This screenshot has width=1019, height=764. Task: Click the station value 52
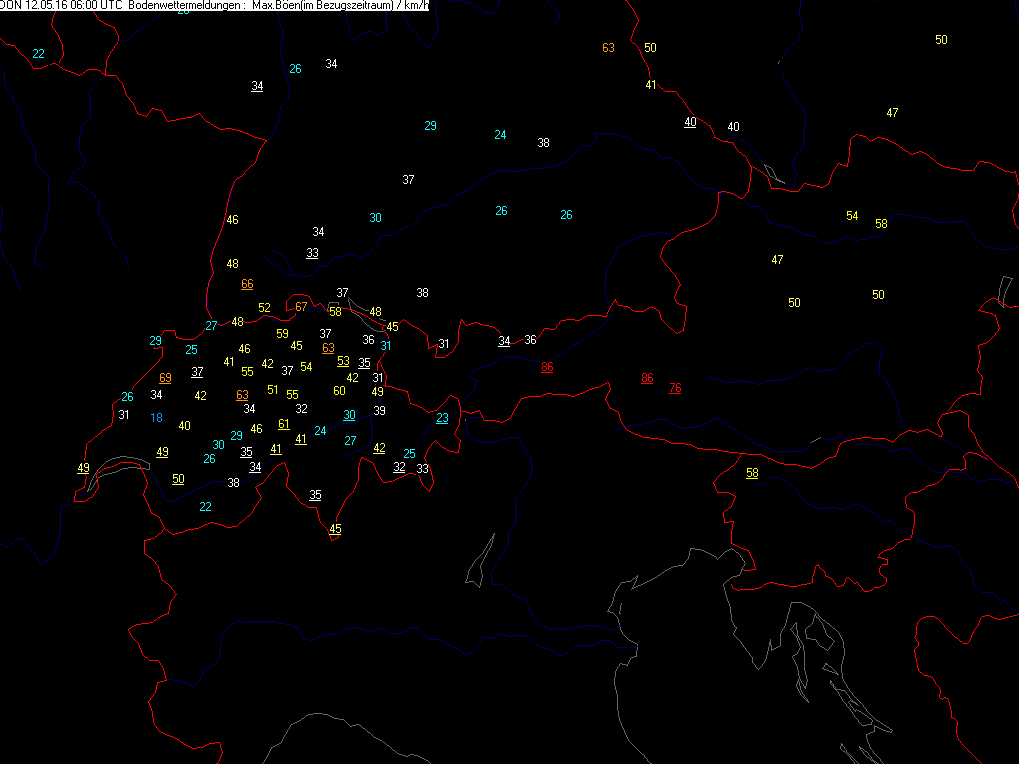point(264,308)
